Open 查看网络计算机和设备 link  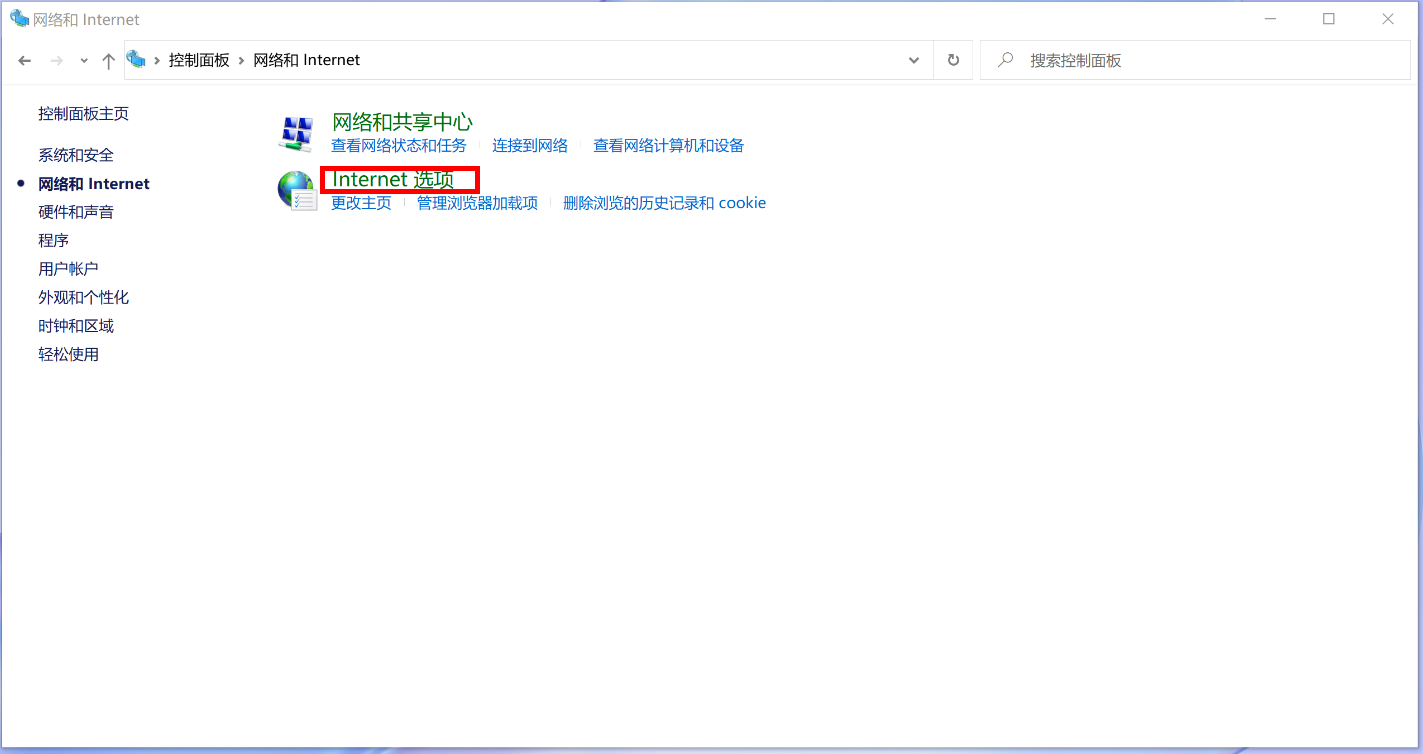coord(668,146)
